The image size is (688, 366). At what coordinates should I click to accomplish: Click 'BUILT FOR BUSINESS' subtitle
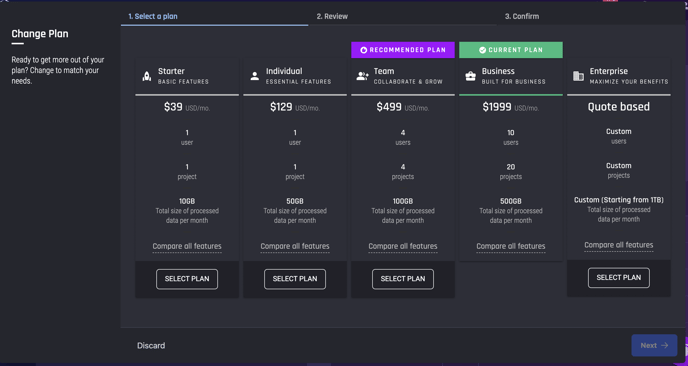coord(514,82)
